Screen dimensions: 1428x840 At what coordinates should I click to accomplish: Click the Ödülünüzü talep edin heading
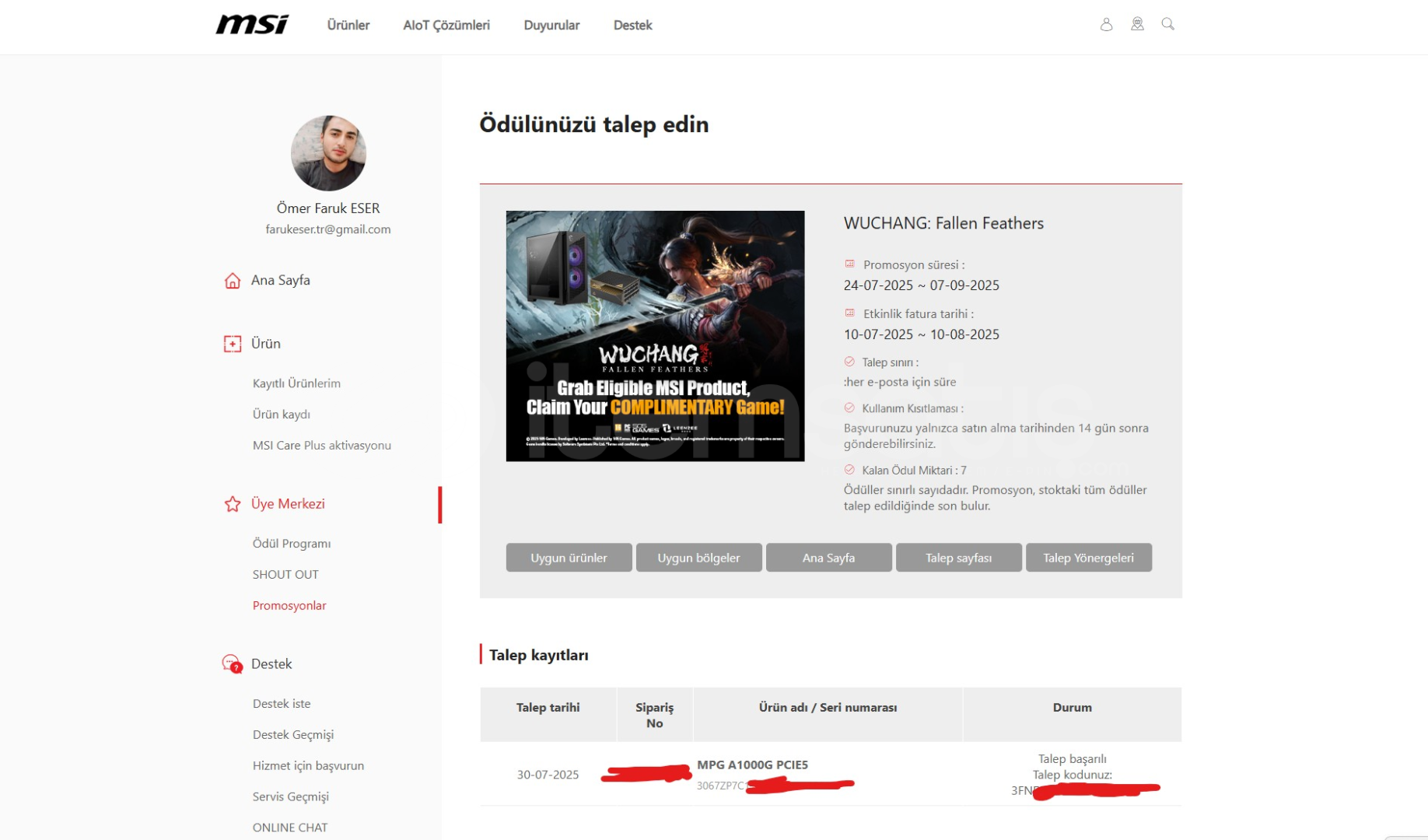click(x=593, y=124)
